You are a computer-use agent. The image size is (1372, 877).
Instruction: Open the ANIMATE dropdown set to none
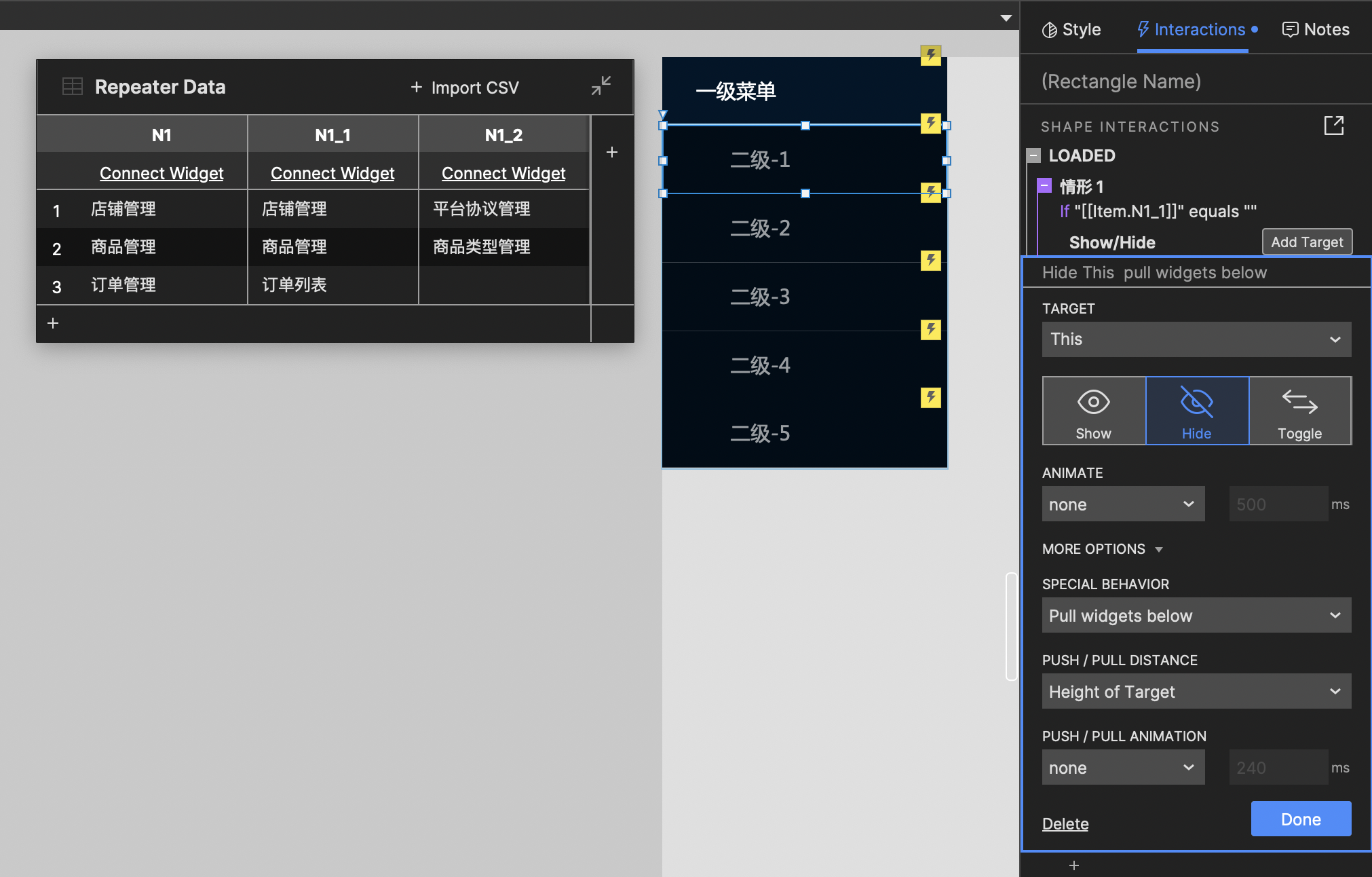pos(1123,504)
